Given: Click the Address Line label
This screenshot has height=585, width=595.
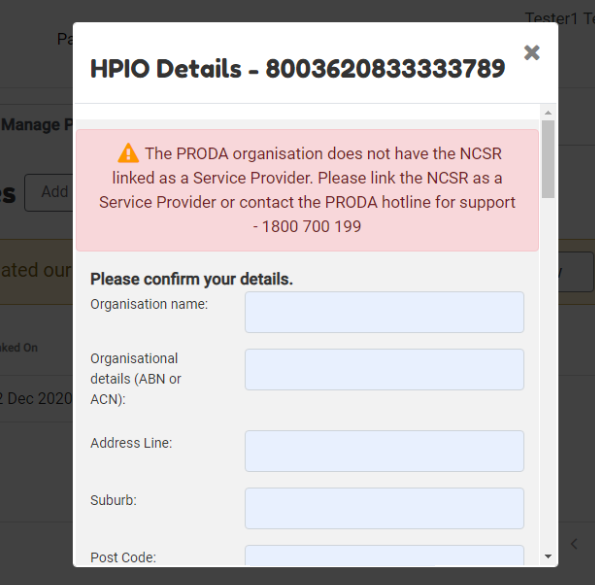Looking at the screenshot, I should pyautogui.click(x=131, y=443).
